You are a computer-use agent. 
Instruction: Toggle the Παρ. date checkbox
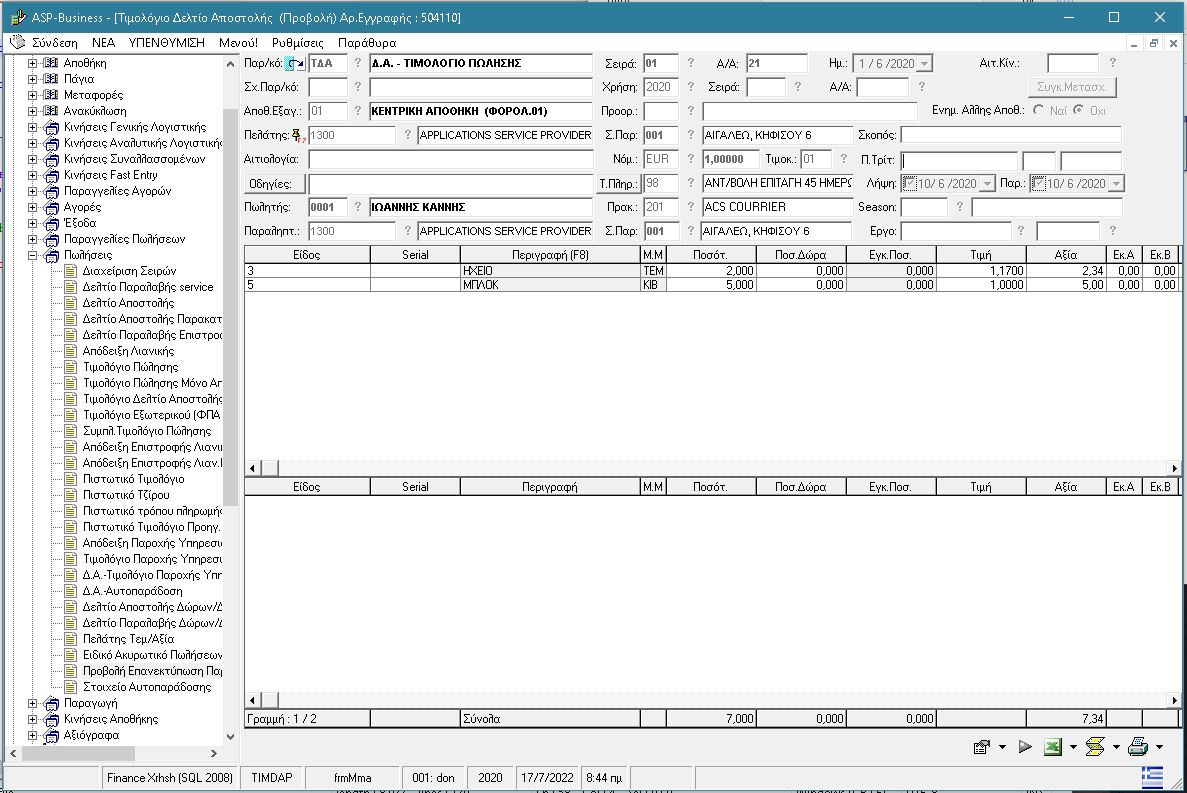(x=1039, y=183)
